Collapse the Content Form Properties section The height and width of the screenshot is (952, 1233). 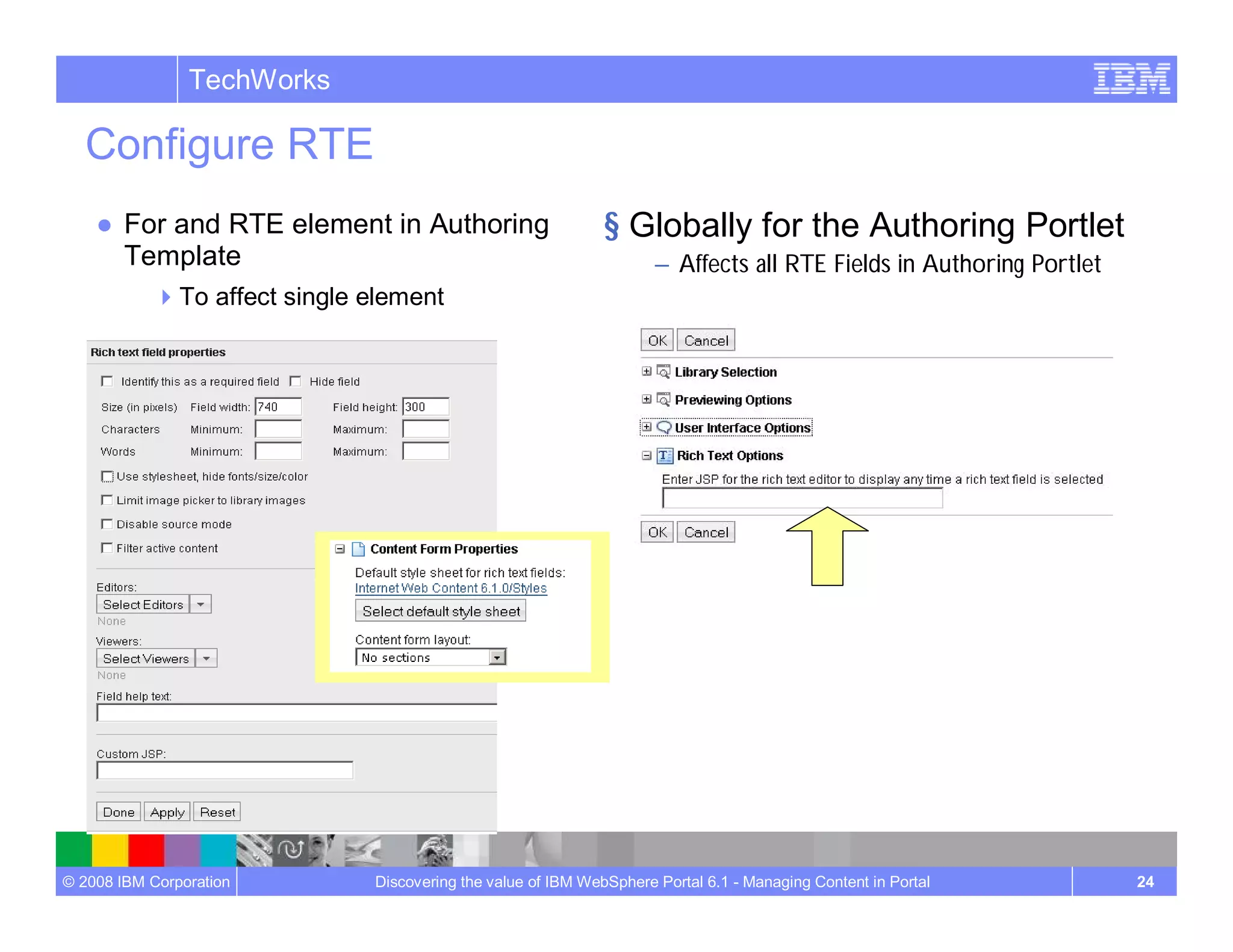[x=340, y=549]
